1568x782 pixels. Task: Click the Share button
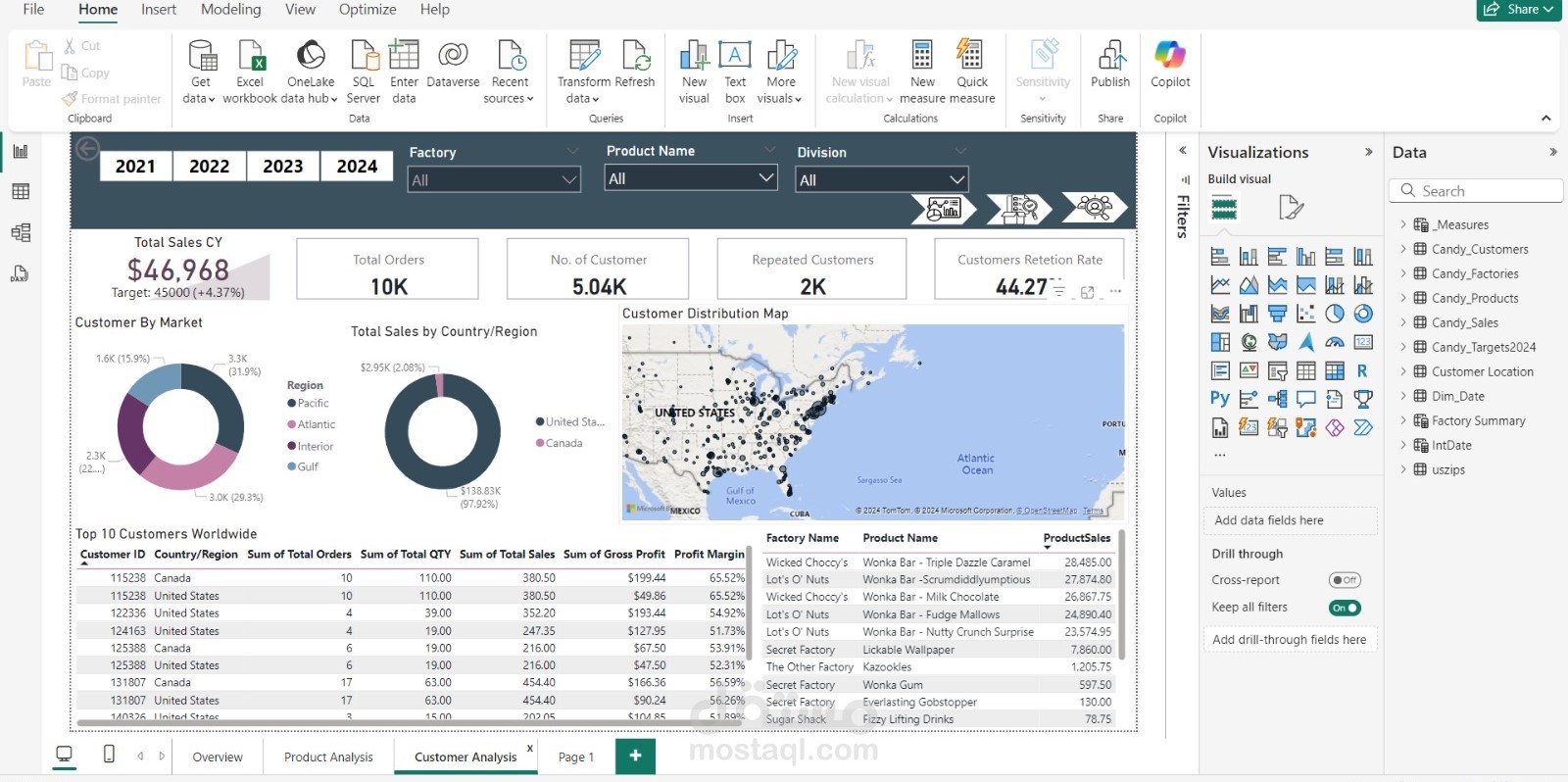click(1518, 10)
